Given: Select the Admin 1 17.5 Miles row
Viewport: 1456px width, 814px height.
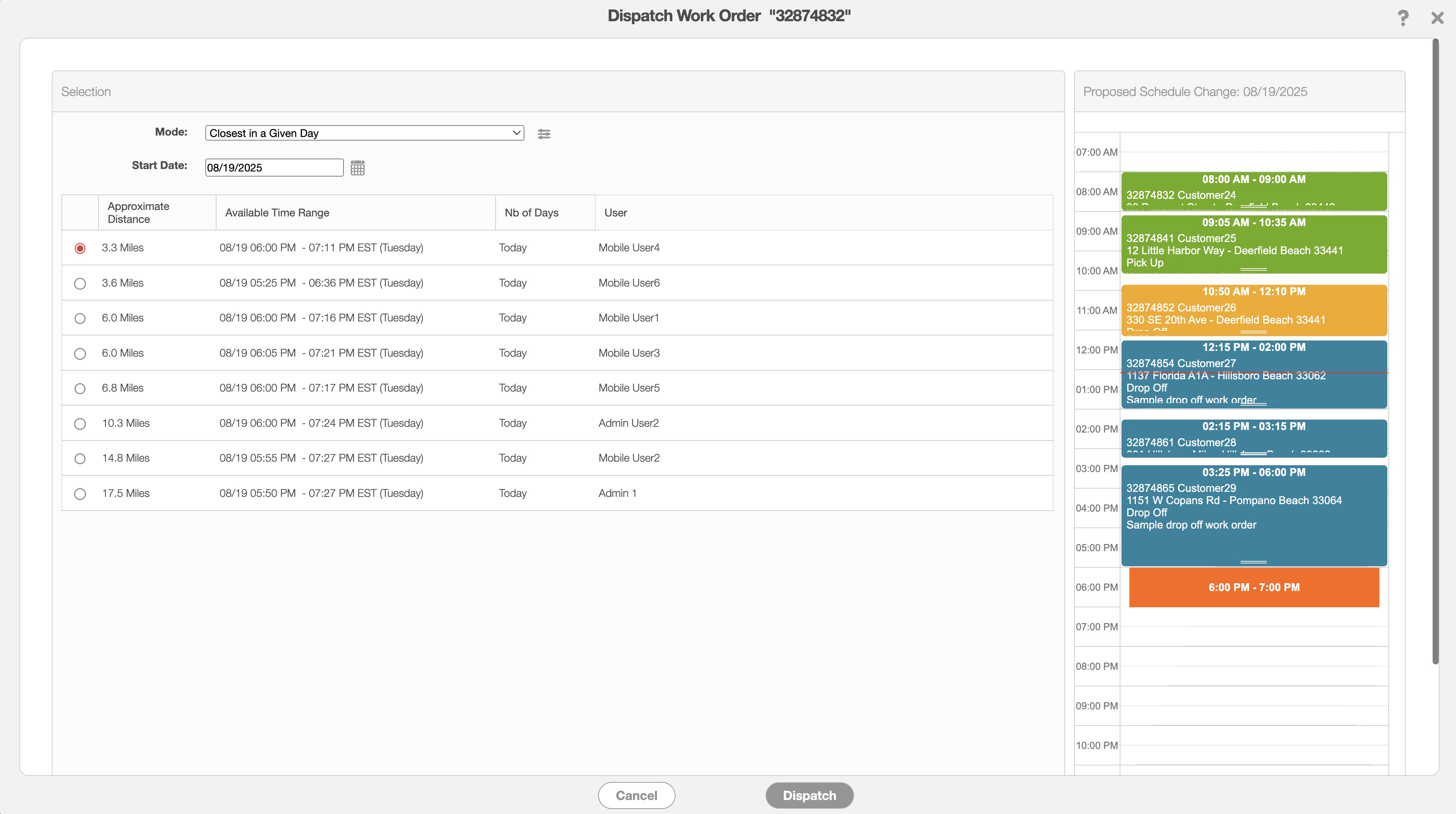Looking at the screenshot, I should point(80,494).
